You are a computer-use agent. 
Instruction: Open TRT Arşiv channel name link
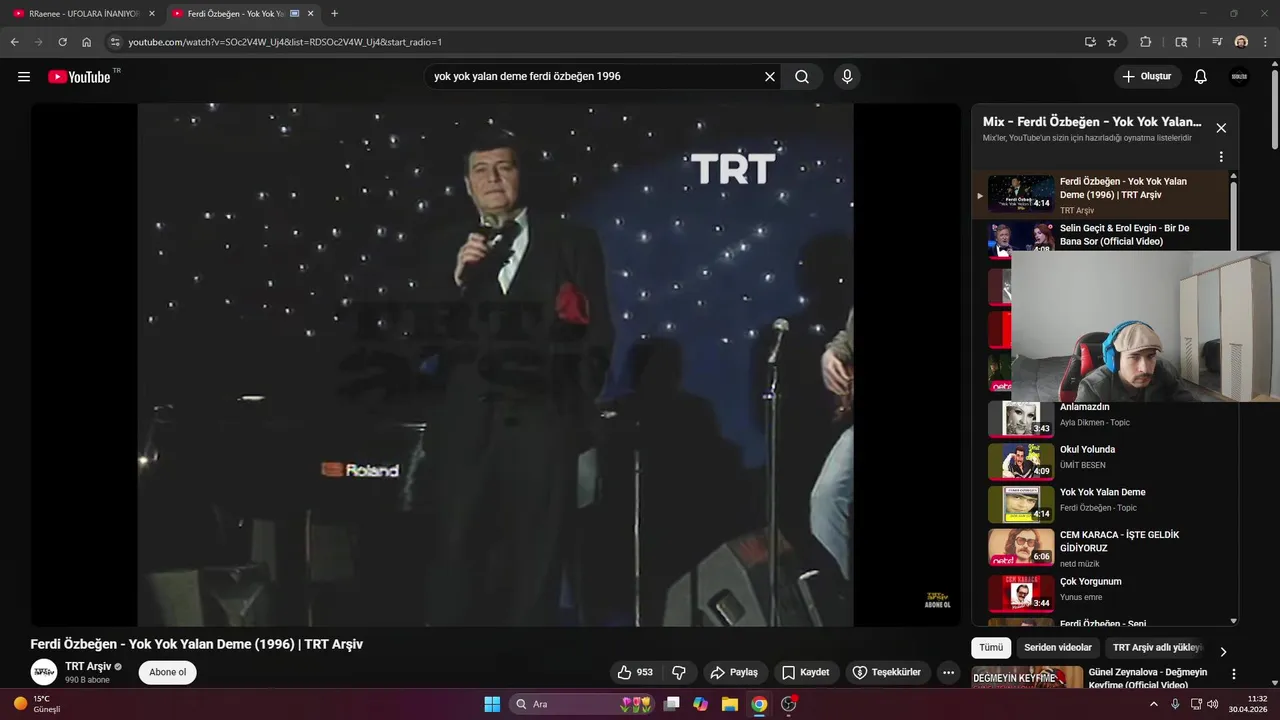pyautogui.click(x=88, y=666)
